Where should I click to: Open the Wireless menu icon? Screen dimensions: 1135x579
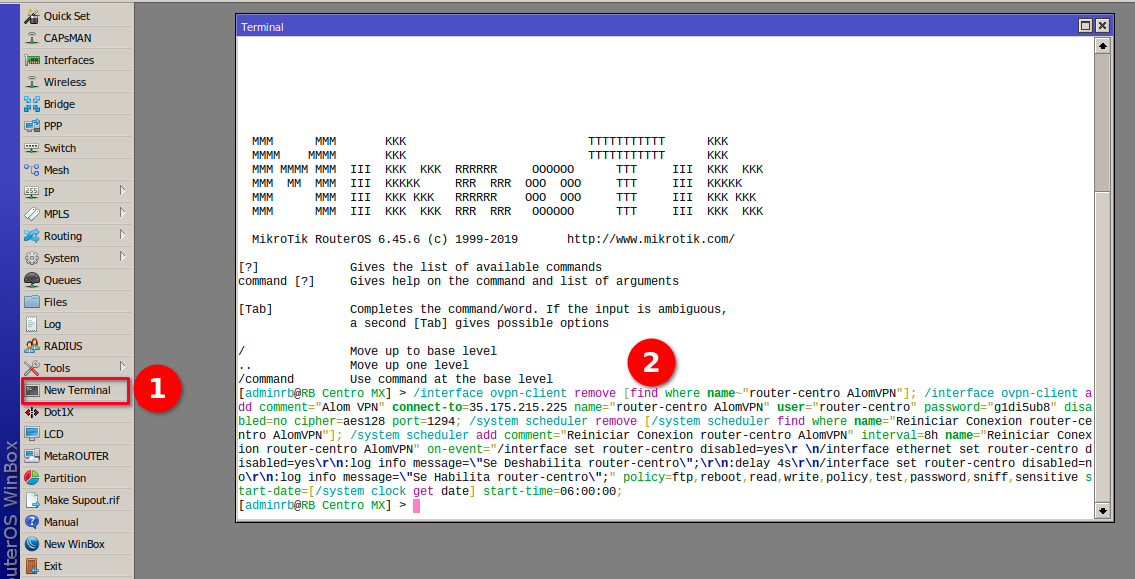pos(32,82)
